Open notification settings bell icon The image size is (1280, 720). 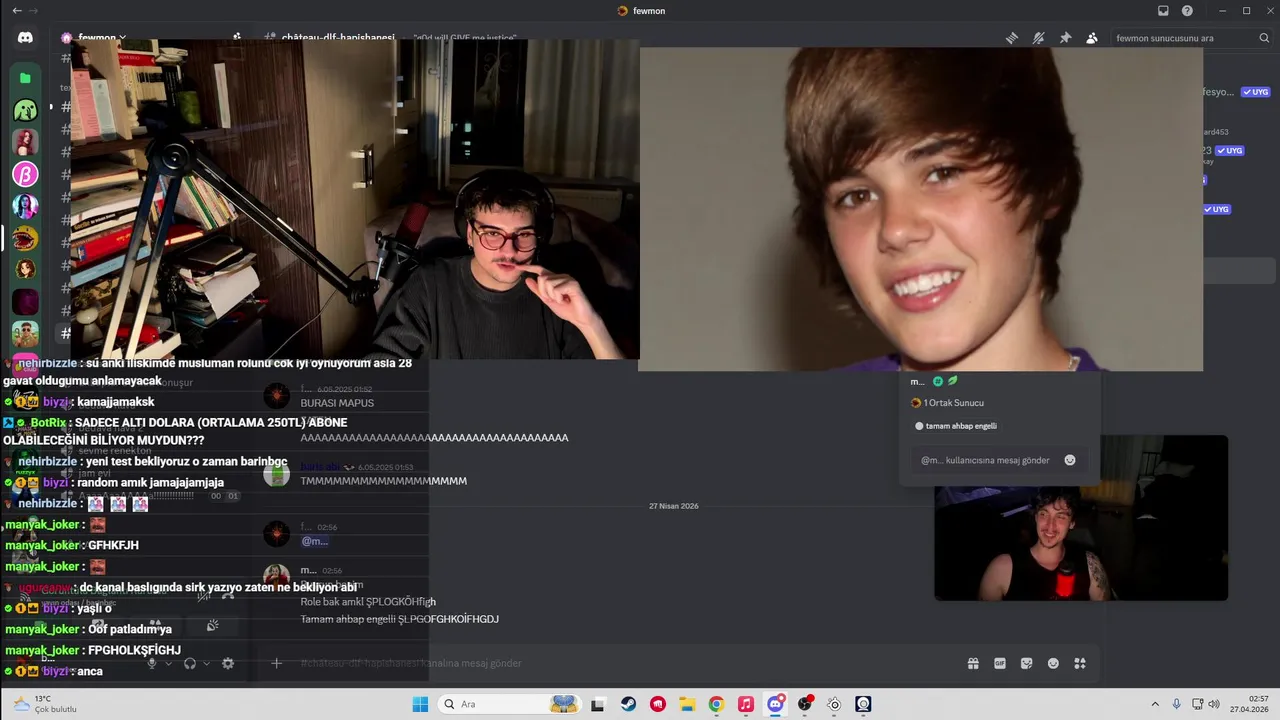pyautogui.click(x=1039, y=38)
